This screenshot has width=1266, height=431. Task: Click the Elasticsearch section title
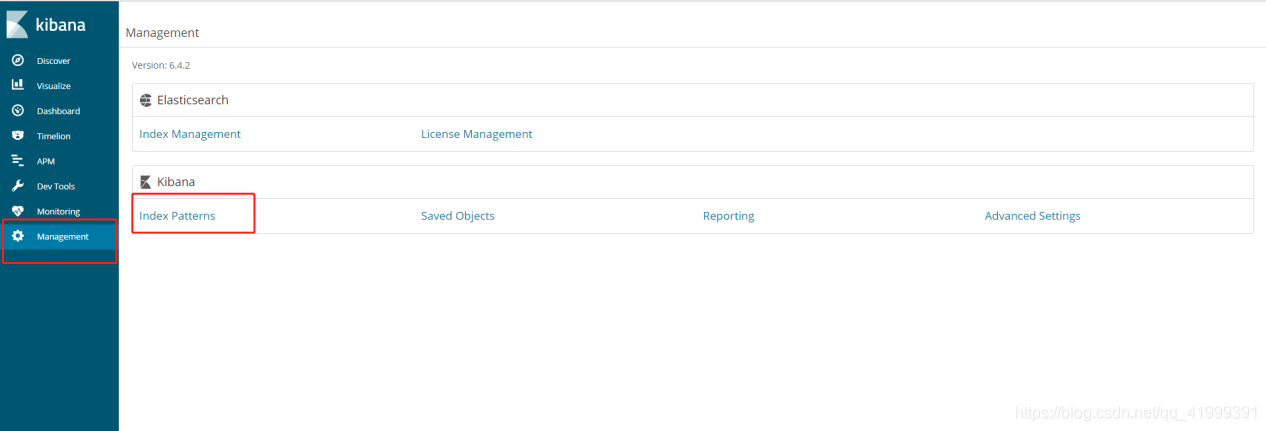click(192, 100)
